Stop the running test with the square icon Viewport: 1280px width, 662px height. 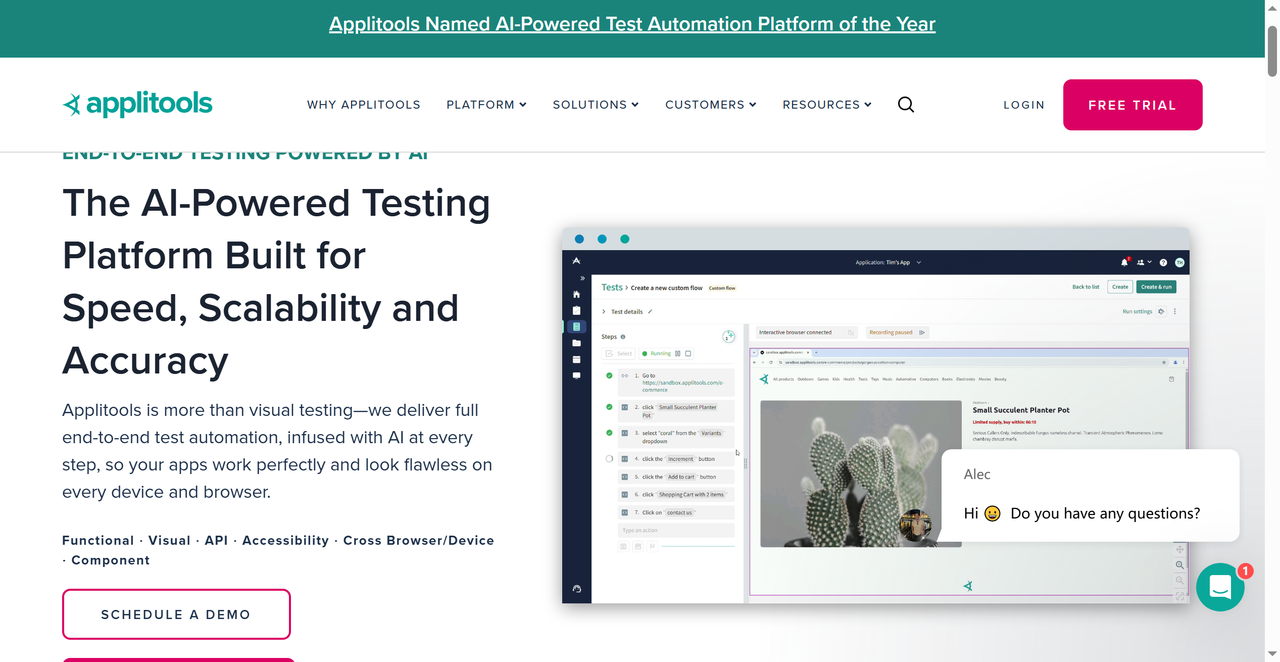point(688,353)
